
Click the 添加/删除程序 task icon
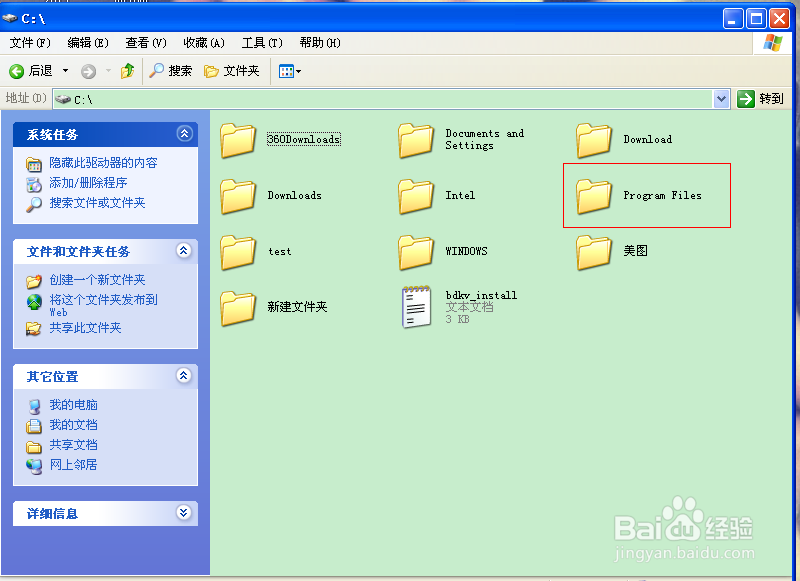[x=34, y=184]
